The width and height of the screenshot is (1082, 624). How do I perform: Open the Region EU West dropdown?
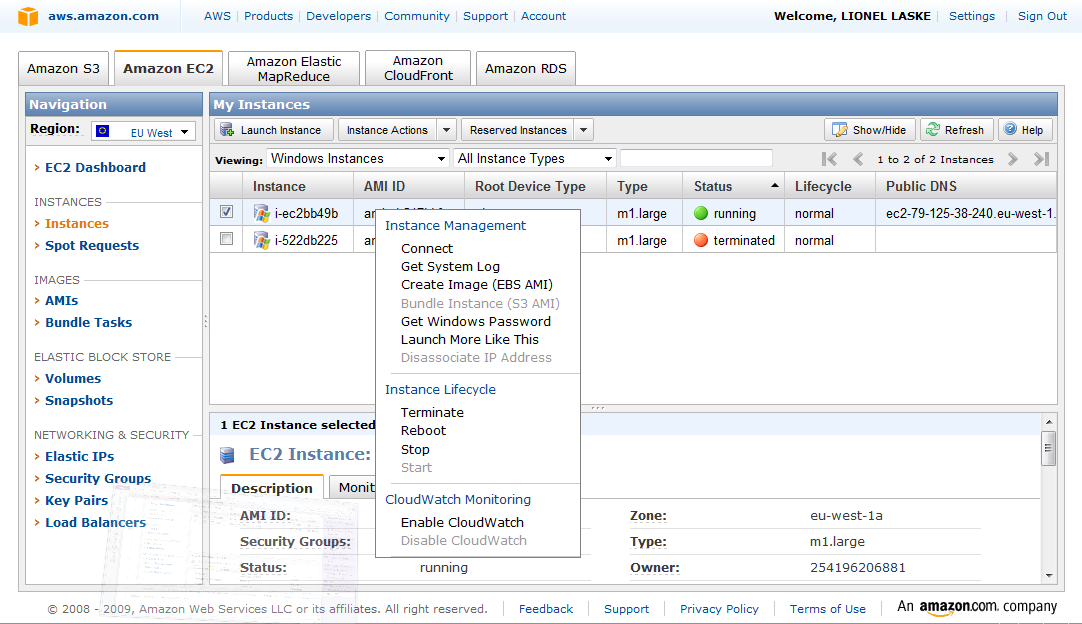click(x=144, y=132)
